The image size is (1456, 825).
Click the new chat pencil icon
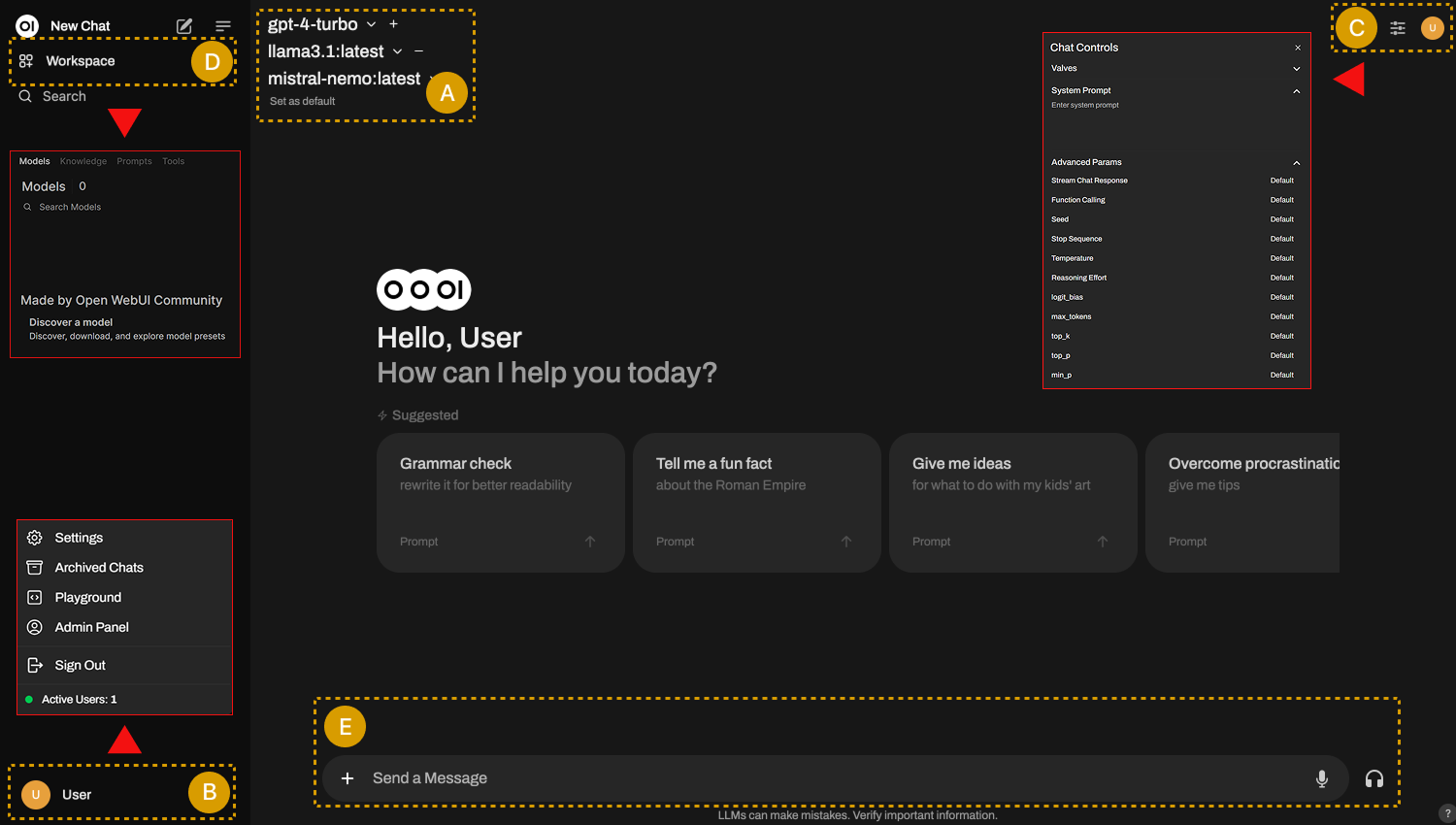point(184,26)
